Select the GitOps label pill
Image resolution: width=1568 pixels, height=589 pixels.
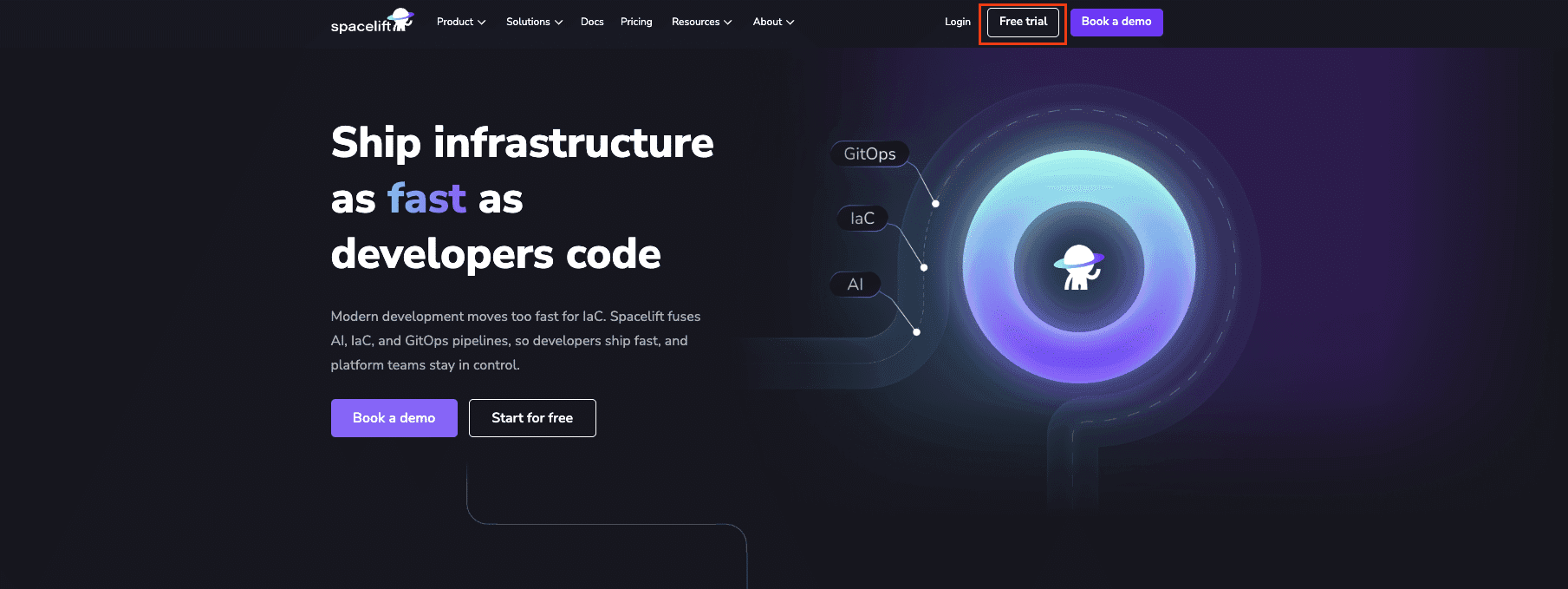coord(870,154)
